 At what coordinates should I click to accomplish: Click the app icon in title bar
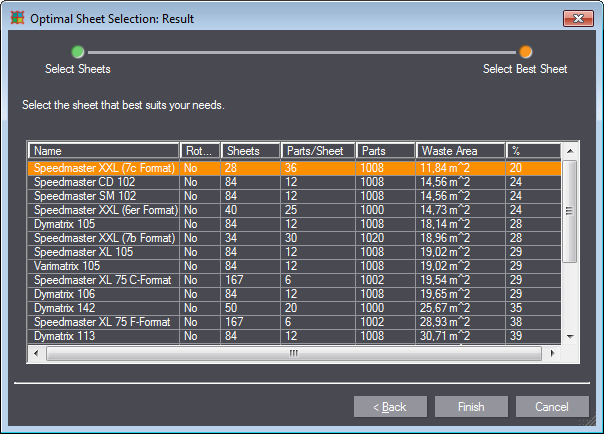pyautogui.click(x=17, y=18)
